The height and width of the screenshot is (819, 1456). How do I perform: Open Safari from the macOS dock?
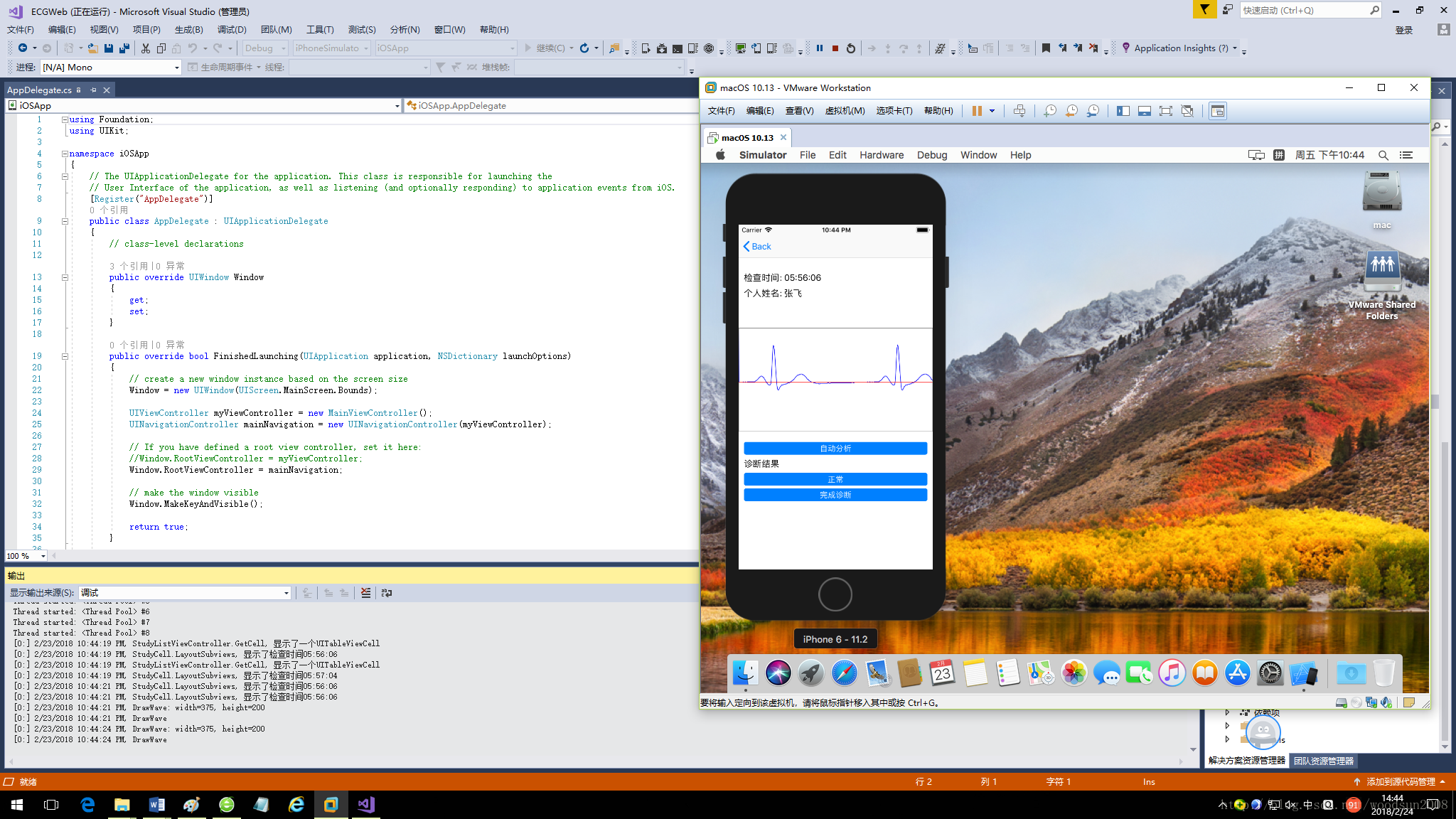tap(844, 673)
